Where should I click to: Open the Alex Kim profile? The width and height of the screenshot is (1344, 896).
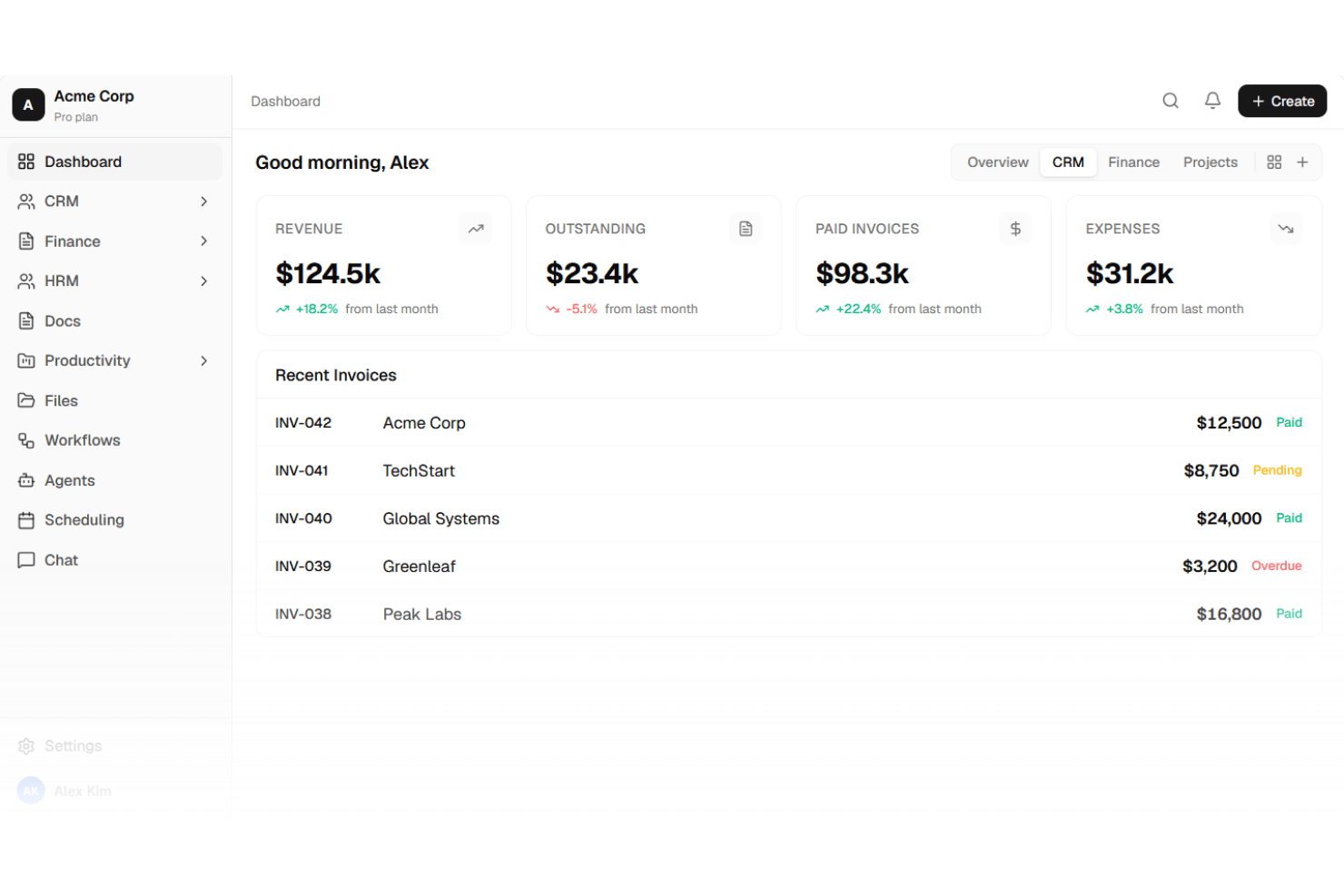[x=114, y=791]
